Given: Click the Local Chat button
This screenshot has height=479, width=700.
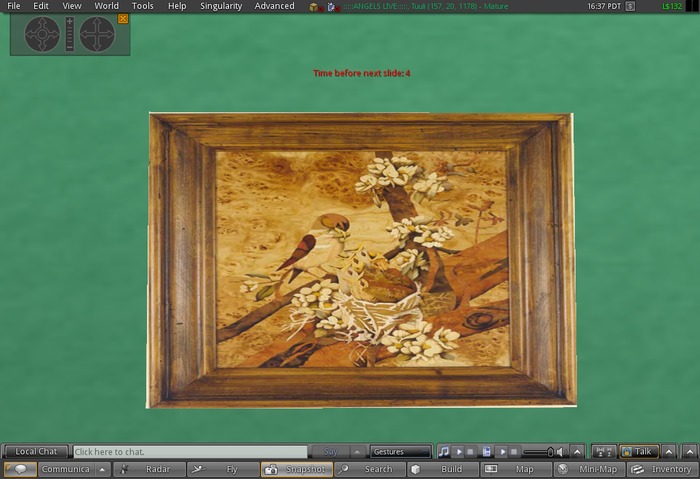Looking at the screenshot, I should point(36,451).
